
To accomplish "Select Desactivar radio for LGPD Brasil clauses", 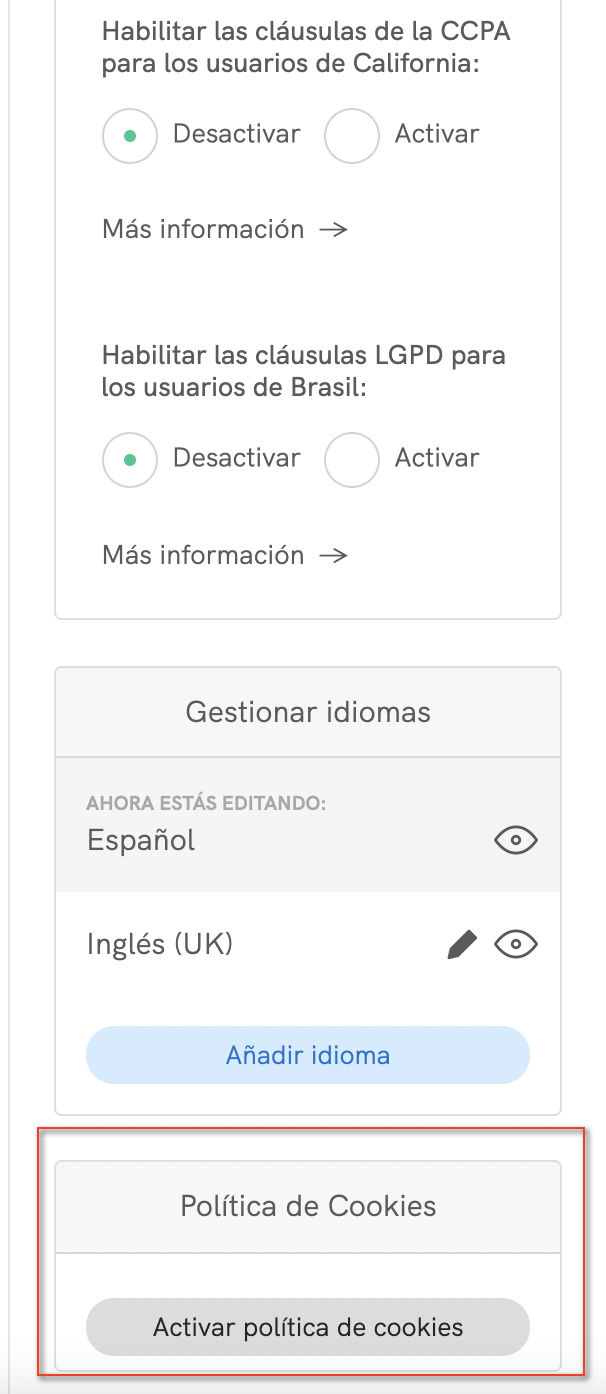I will click(130, 460).
